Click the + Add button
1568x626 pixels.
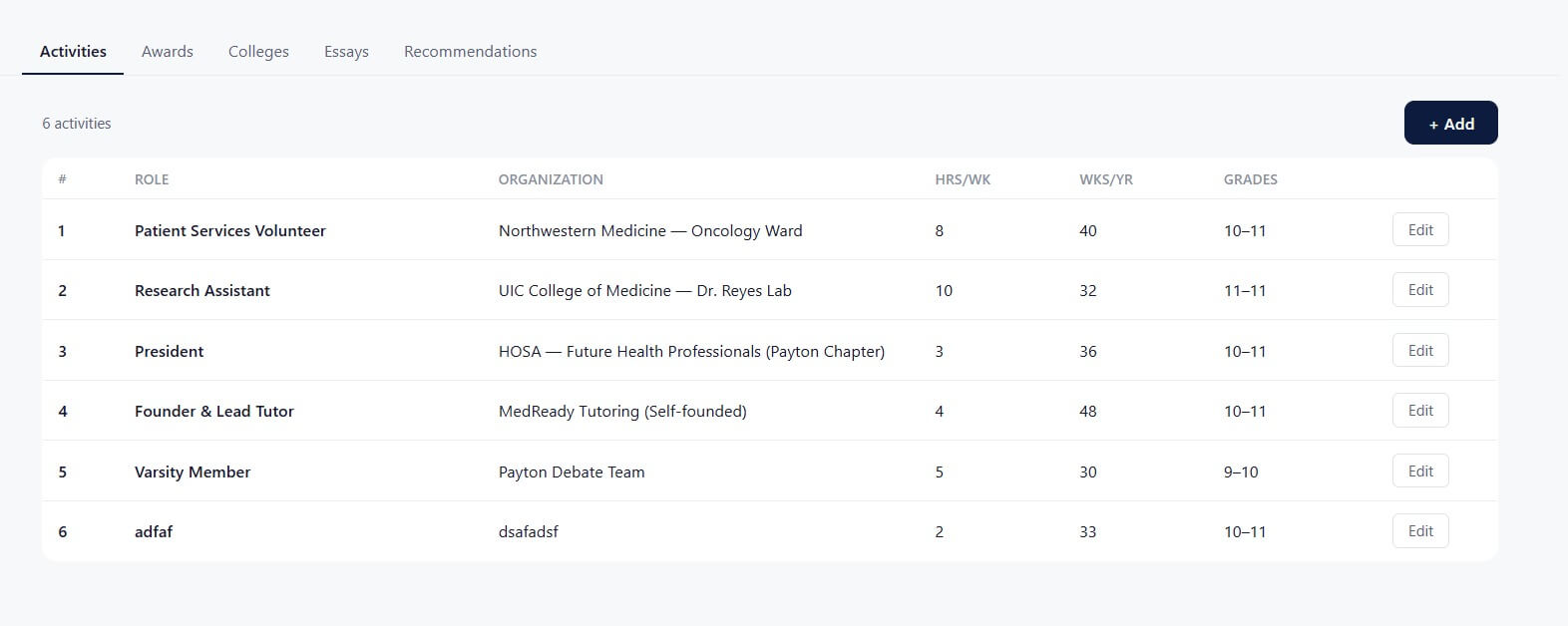(1450, 124)
